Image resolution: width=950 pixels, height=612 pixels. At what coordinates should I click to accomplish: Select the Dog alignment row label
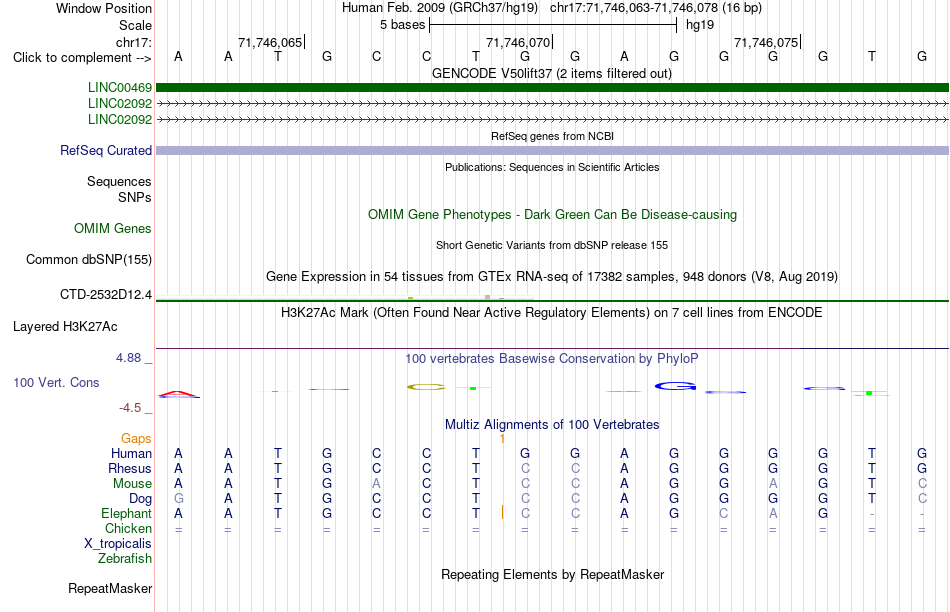coord(140,499)
